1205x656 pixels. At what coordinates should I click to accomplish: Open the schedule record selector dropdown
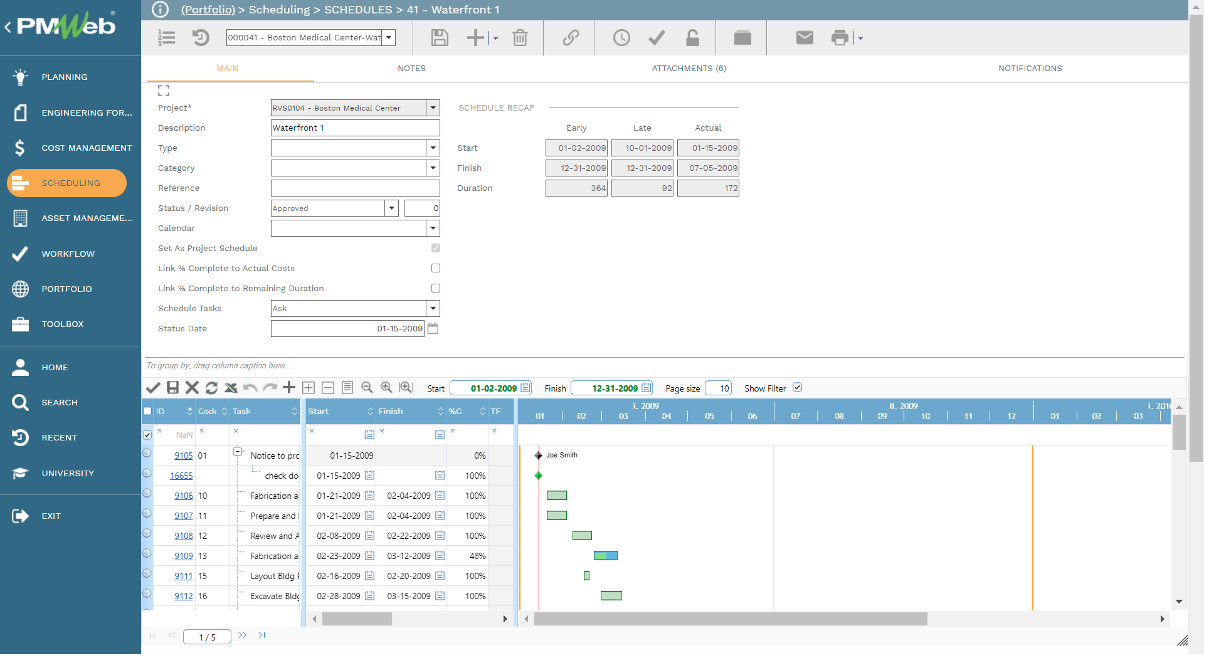tap(389, 38)
